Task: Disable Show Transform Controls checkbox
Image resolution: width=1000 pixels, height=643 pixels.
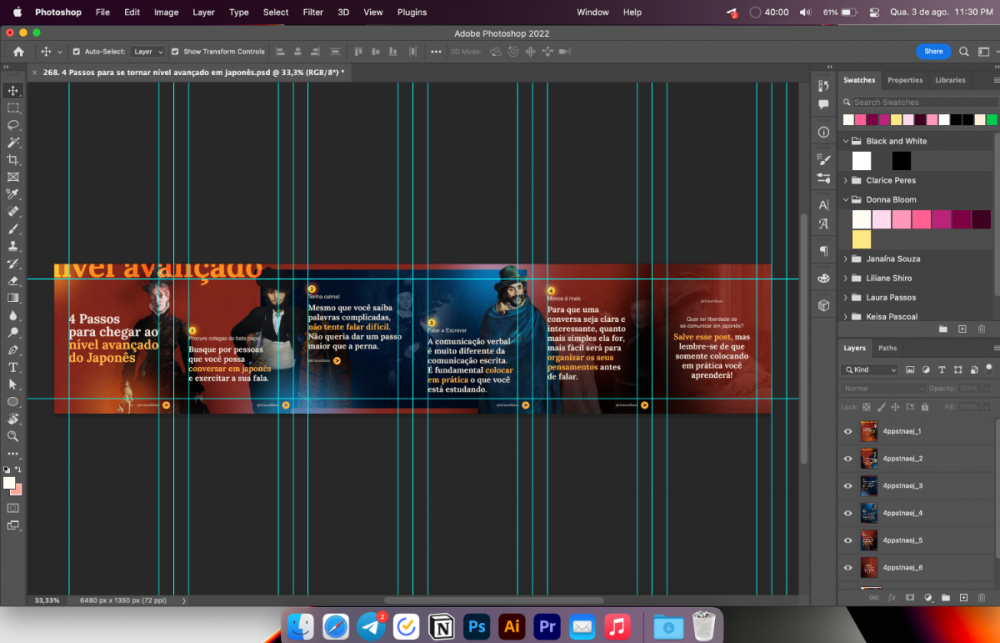Action: pyautogui.click(x=175, y=51)
